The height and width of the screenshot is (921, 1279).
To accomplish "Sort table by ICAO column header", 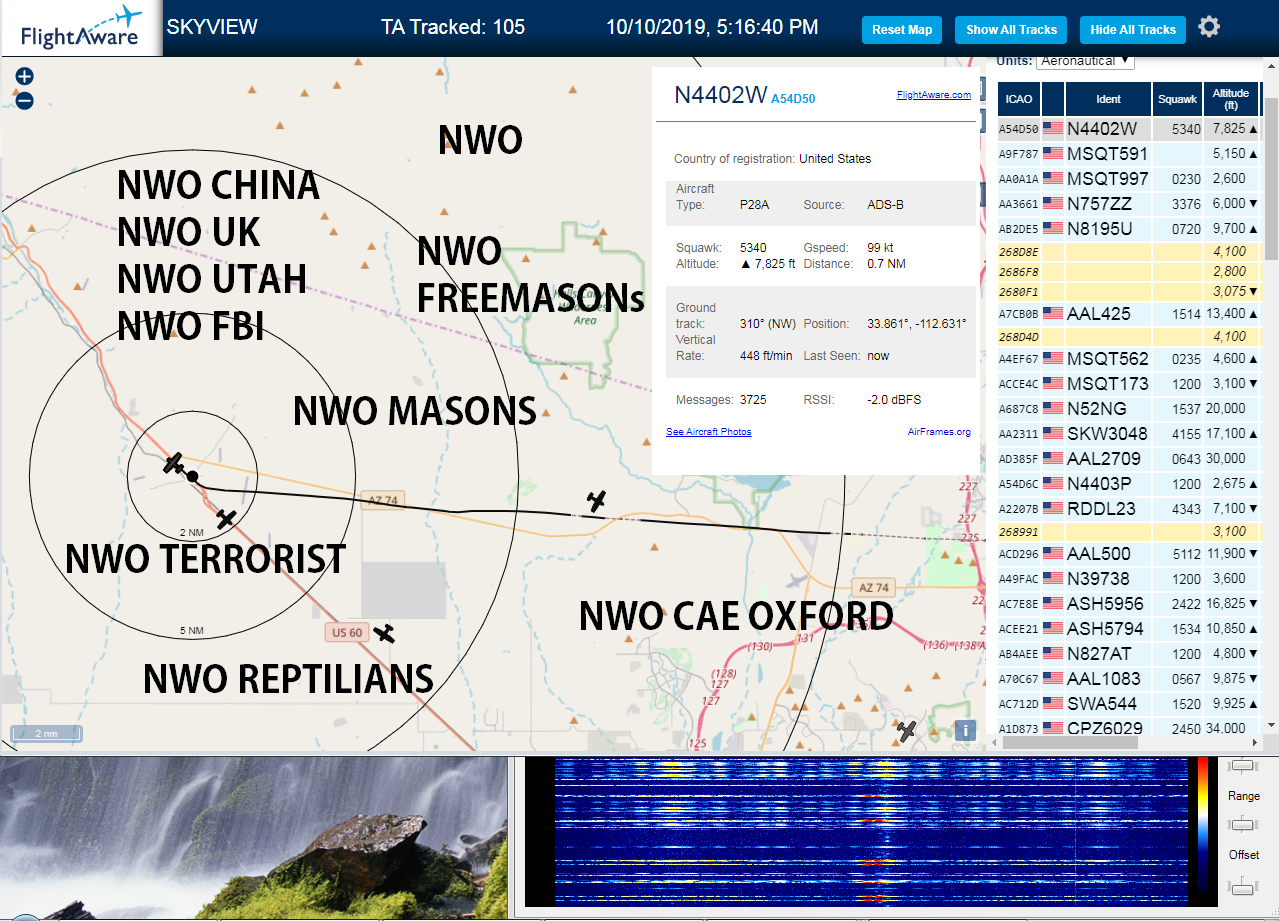I will 1019,99.
